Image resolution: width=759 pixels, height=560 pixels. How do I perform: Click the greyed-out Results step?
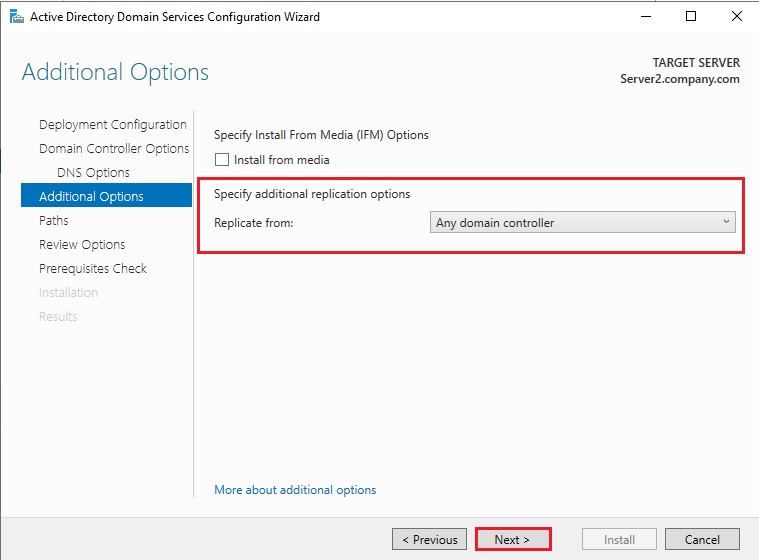tap(58, 317)
